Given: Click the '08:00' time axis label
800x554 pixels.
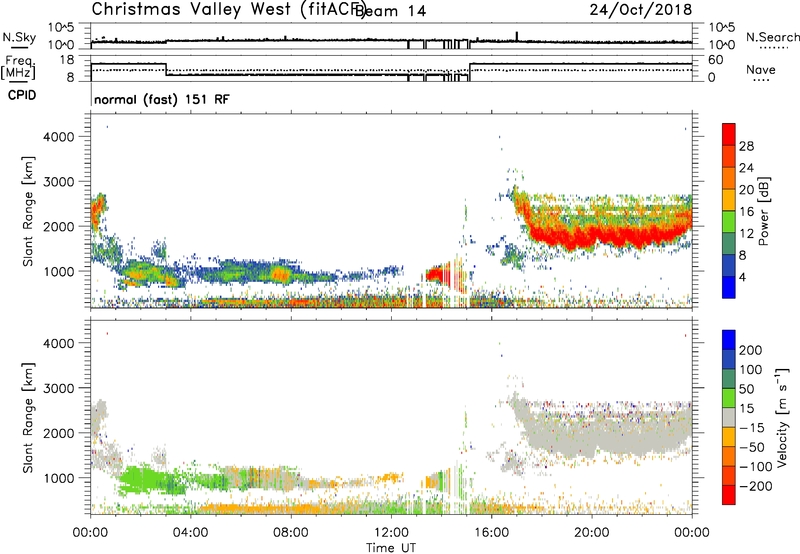Looking at the screenshot, I should pos(291,533).
